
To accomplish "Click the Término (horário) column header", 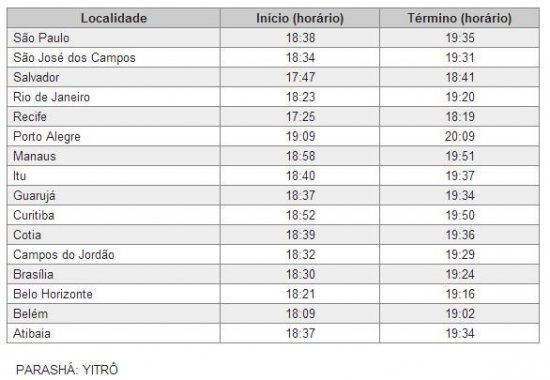I will click(460, 18).
